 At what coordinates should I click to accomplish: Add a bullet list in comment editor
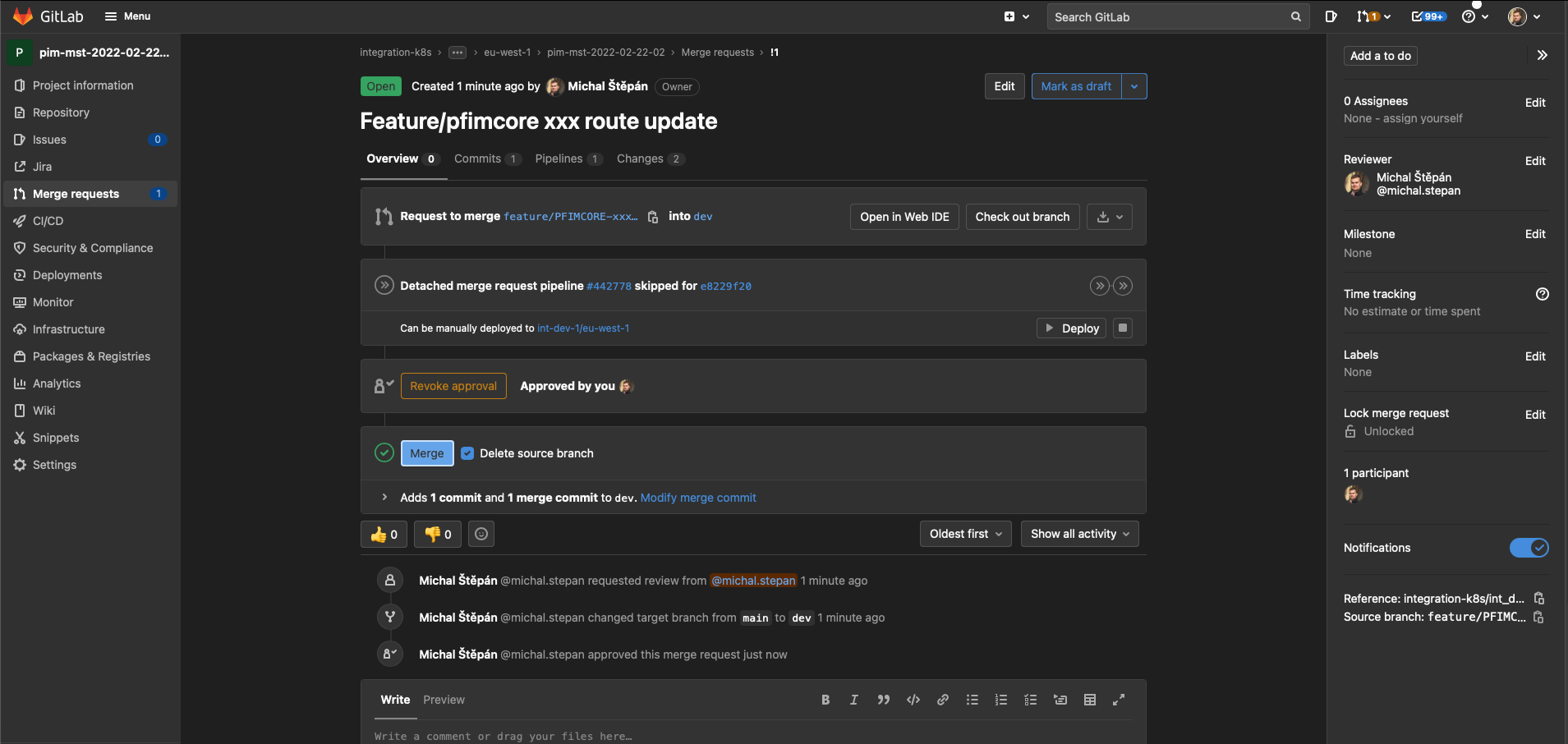(x=973, y=700)
